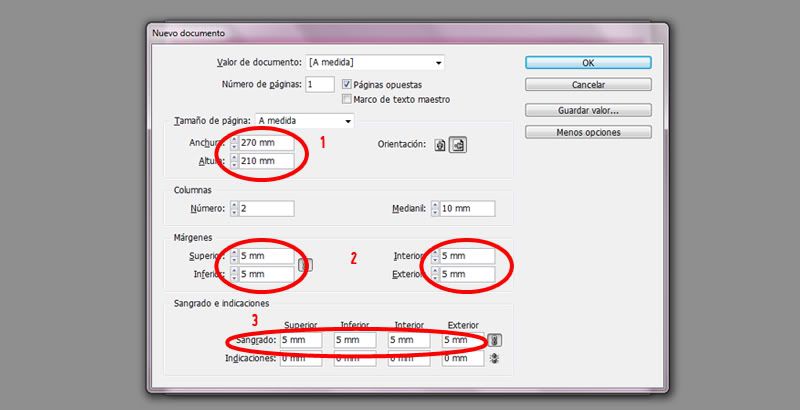Click Inferior margin stepper arrows
Viewport: 800px width, 410px height.
[234, 274]
